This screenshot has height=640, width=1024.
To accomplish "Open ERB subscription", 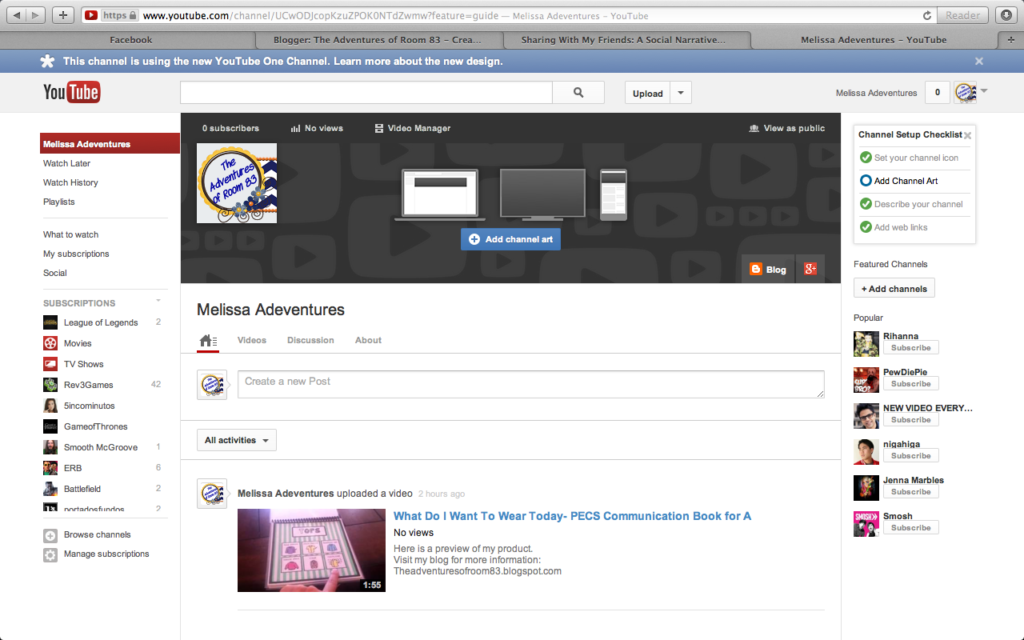I will [72, 468].
